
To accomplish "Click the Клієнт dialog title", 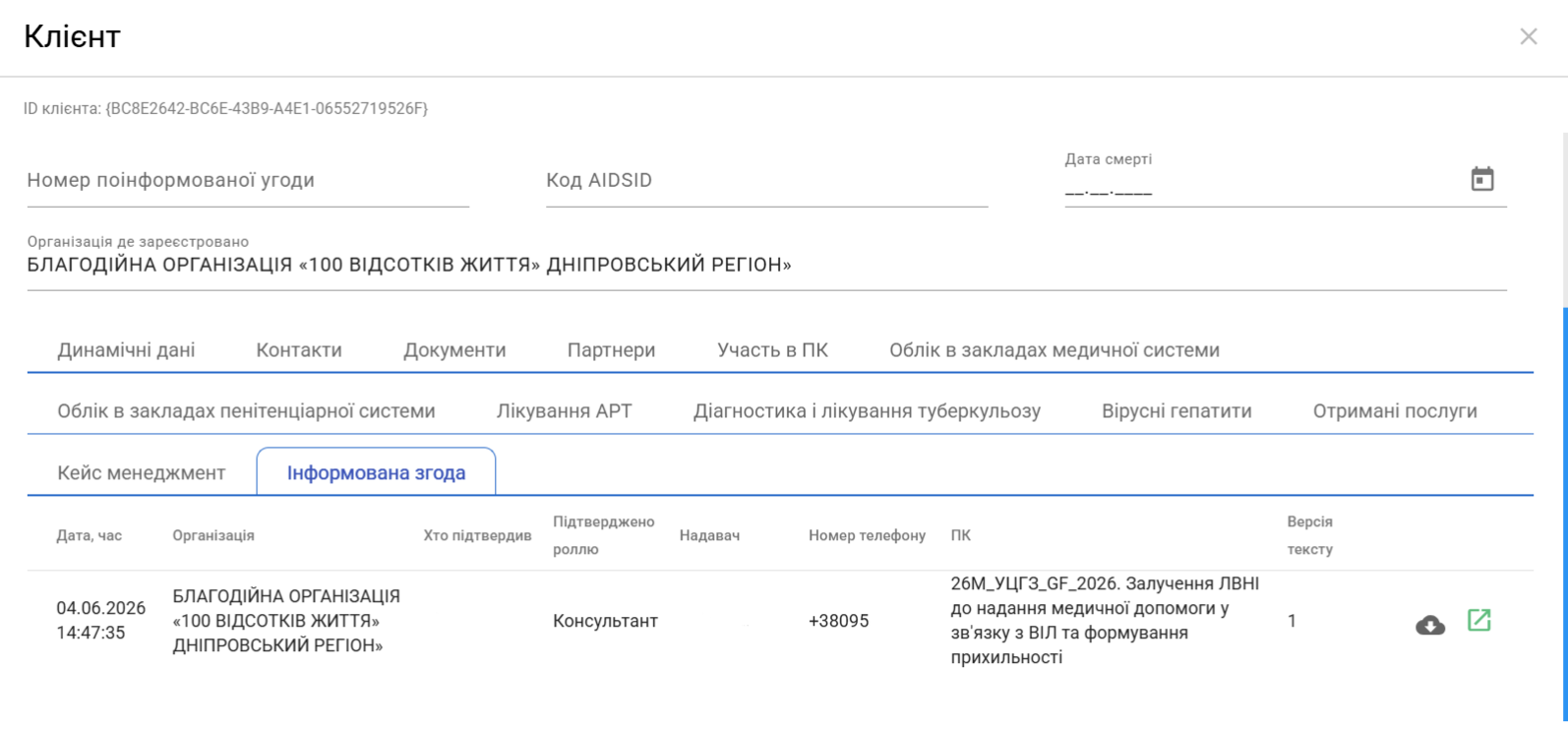I will (x=72, y=36).
